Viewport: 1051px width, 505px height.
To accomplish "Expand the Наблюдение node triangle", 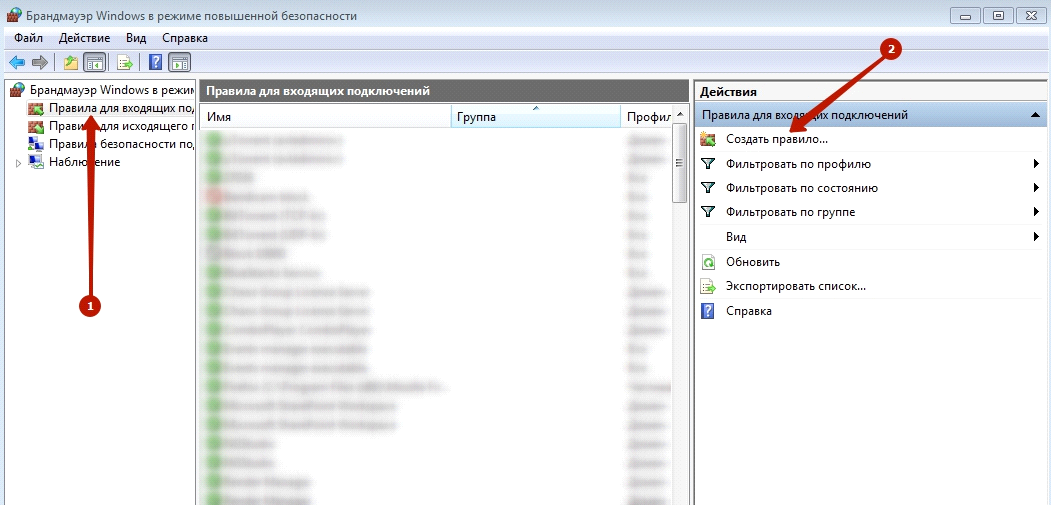I will (18, 162).
